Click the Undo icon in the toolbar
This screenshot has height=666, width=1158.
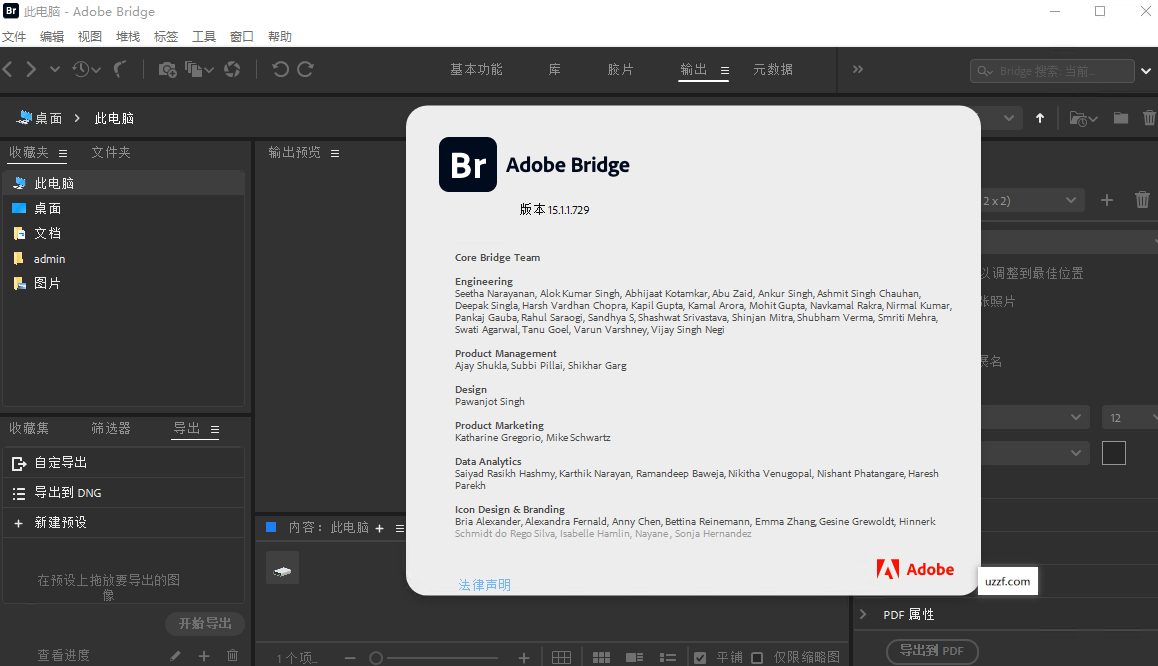pos(277,70)
